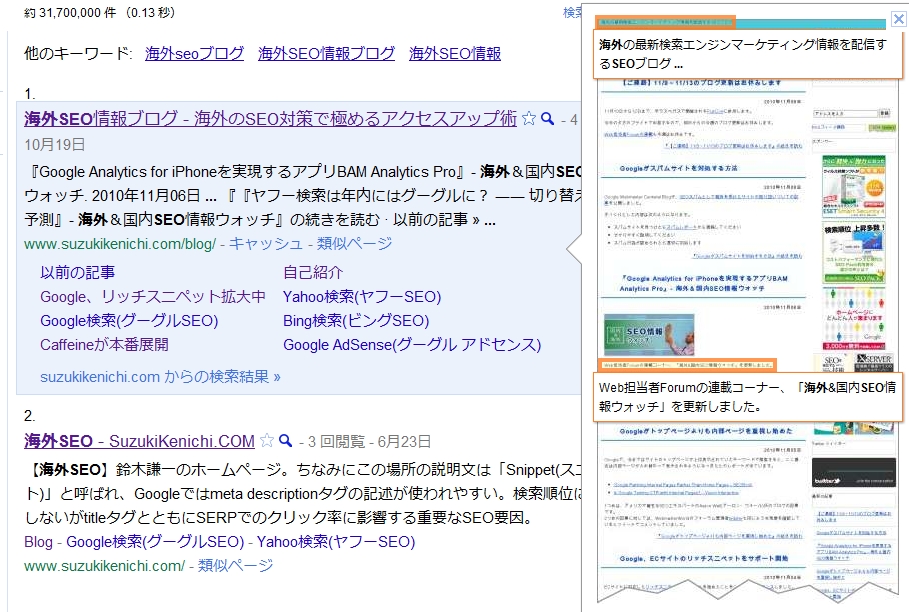The width and height of the screenshot is (909, 612).
Task: Open sitelink Bing検索(ビングSEO)
Action: 356,321
